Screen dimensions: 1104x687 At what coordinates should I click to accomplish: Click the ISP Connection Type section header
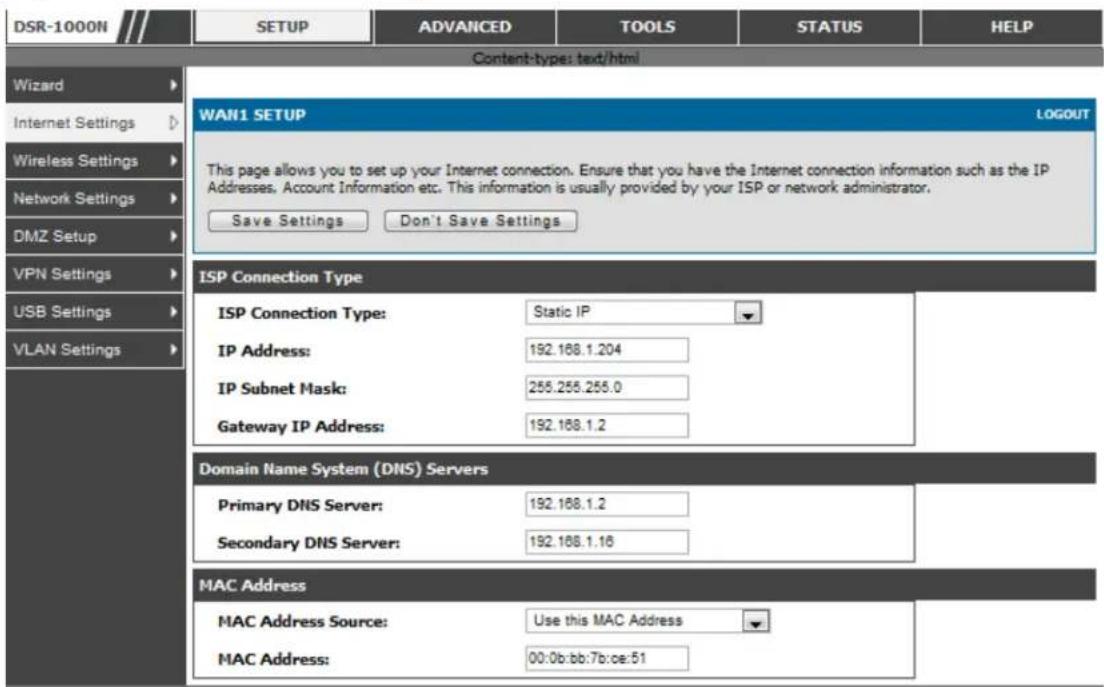tap(644, 277)
